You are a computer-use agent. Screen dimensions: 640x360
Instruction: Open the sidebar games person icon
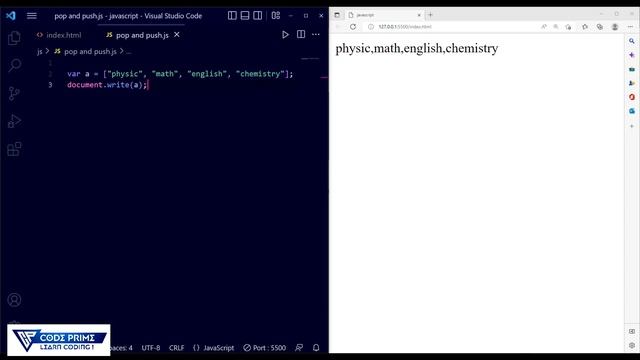[x=631, y=83]
